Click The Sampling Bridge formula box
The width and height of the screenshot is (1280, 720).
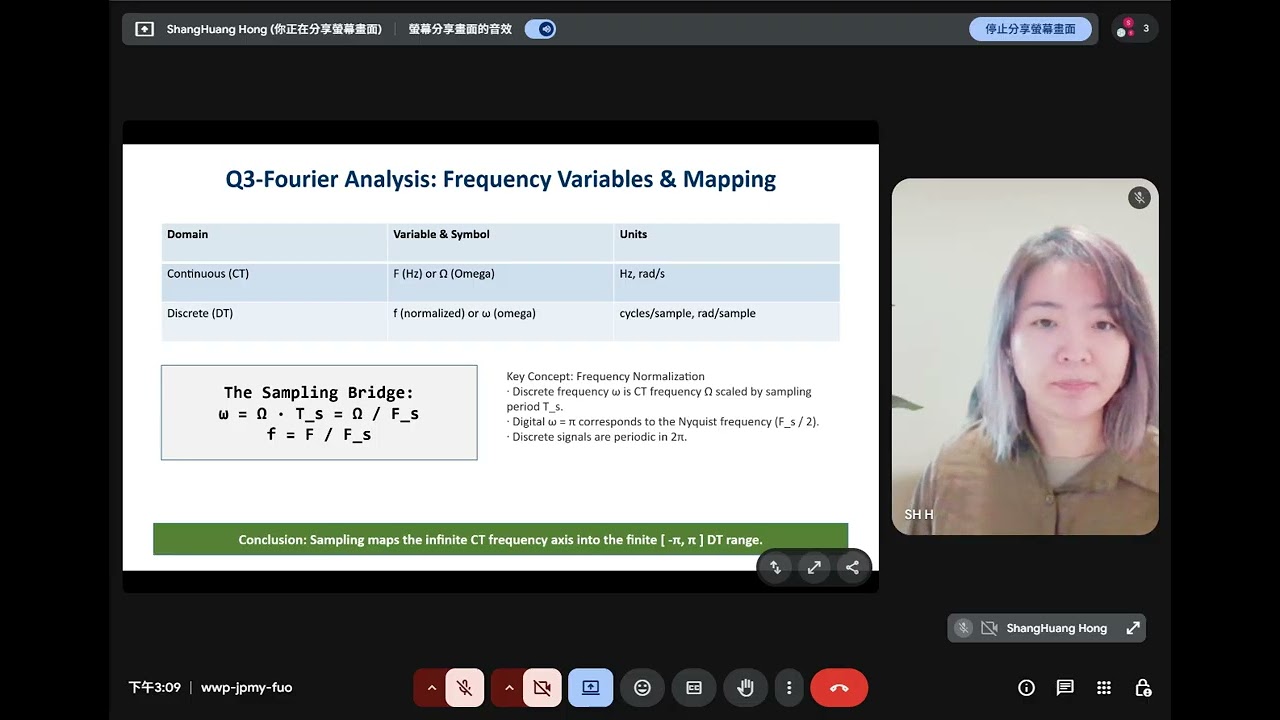click(319, 412)
